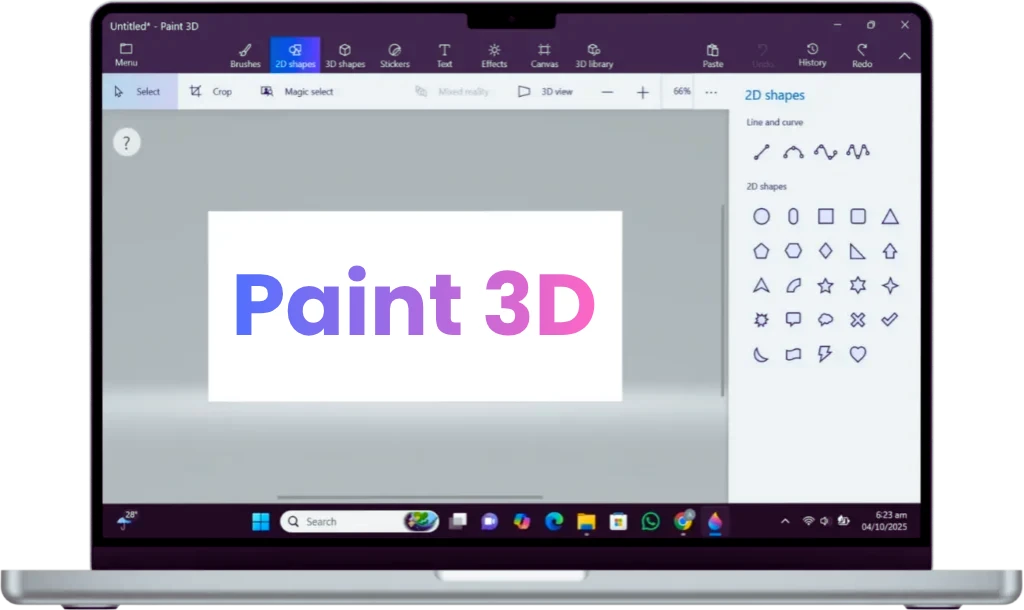Select the Brushes tool

coord(244,54)
